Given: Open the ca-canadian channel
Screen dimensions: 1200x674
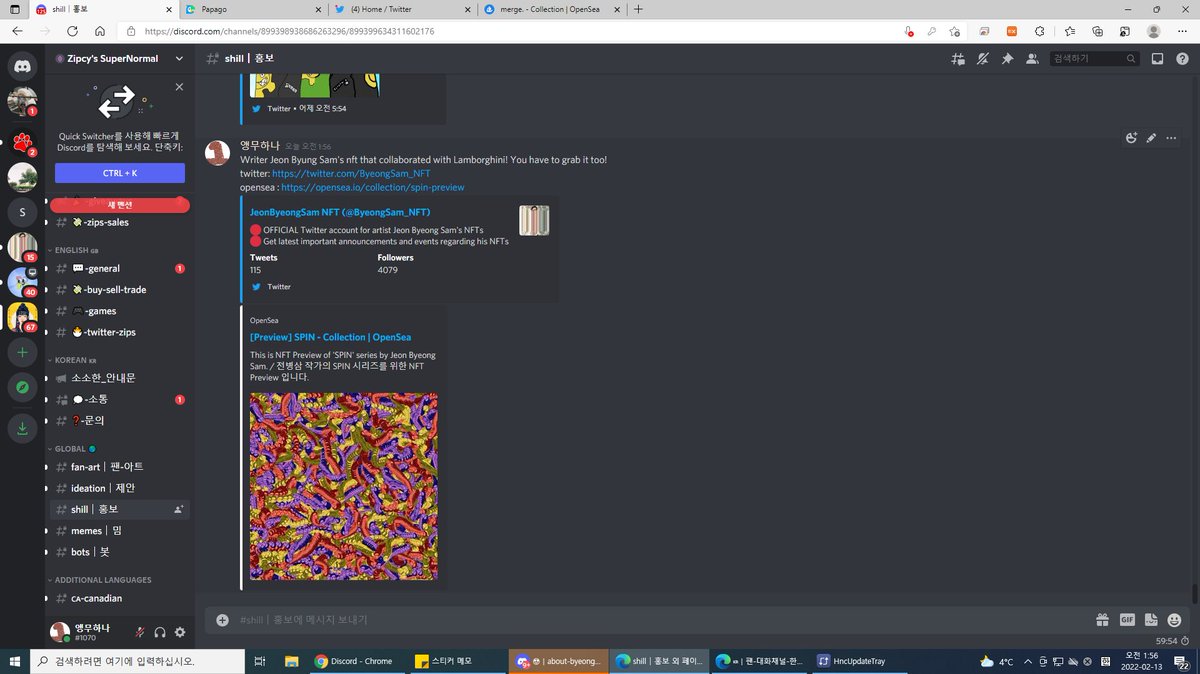Looking at the screenshot, I should 118,598.
